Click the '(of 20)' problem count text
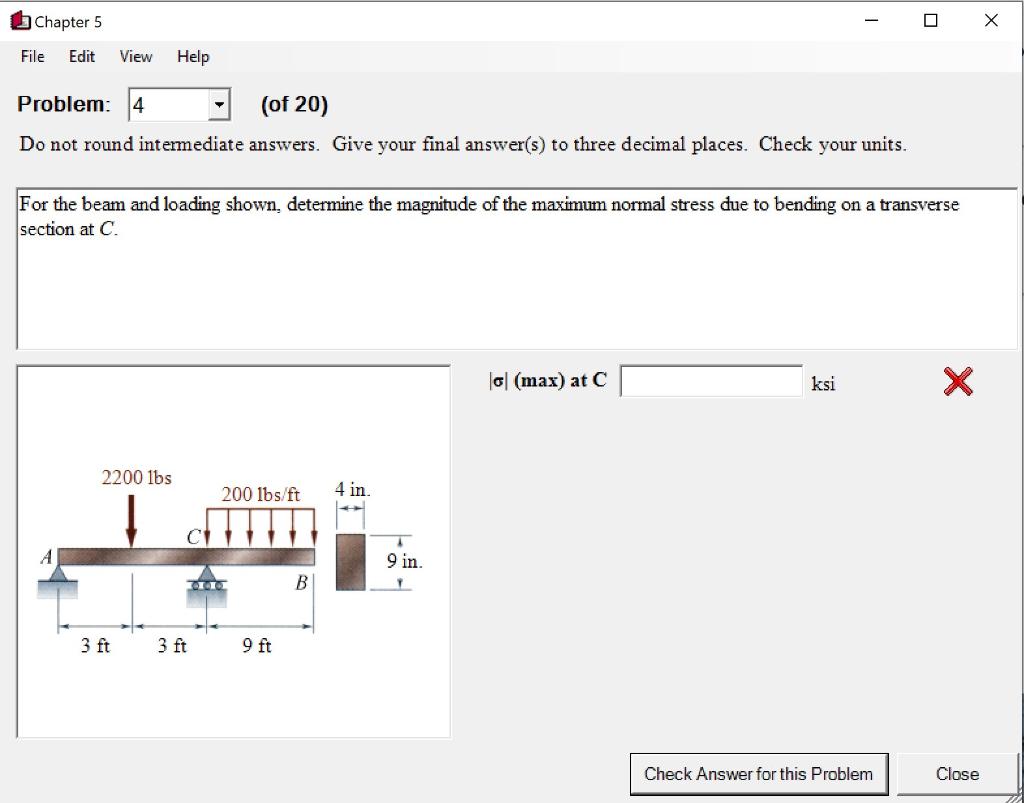This screenshot has height=803, width=1024. pos(294,104)
